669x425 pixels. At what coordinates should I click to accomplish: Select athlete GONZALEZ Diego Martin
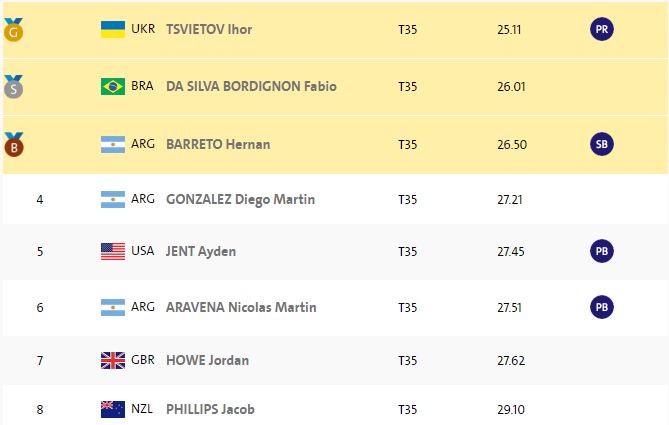tap(240, 199)
